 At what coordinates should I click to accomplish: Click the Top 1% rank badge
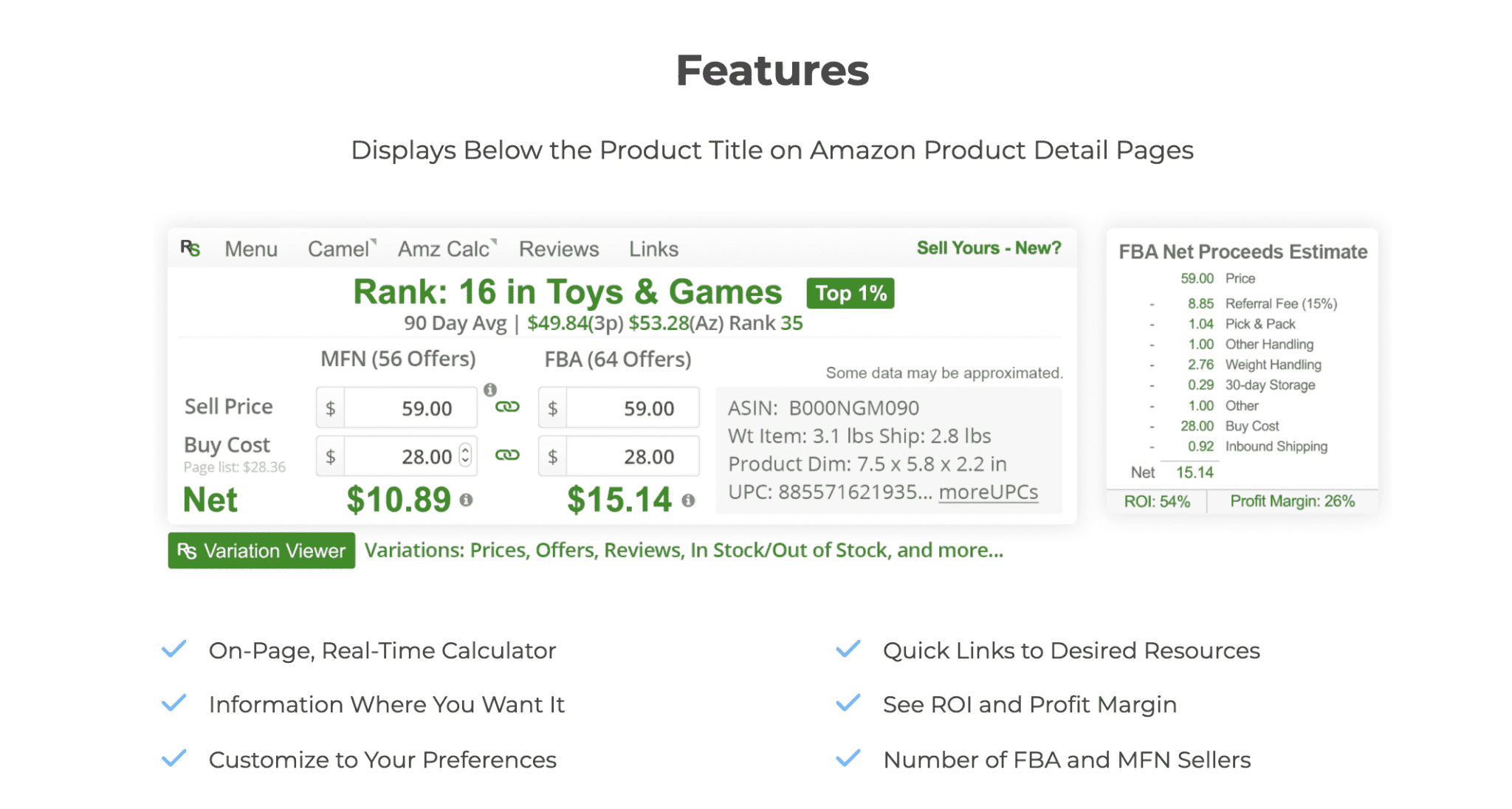(x=850, y=293)
